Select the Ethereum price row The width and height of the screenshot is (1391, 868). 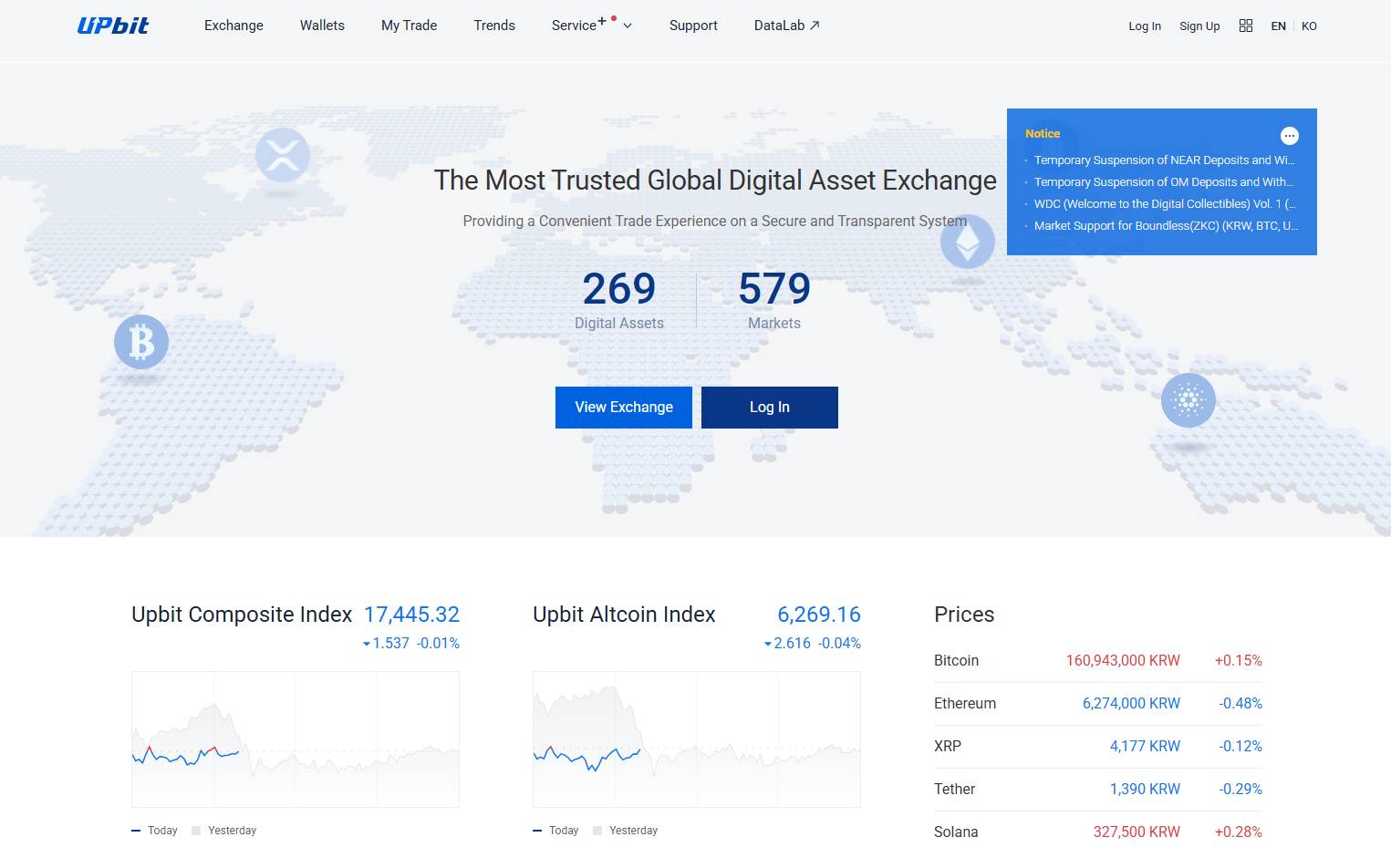[x=1098, y=704]
